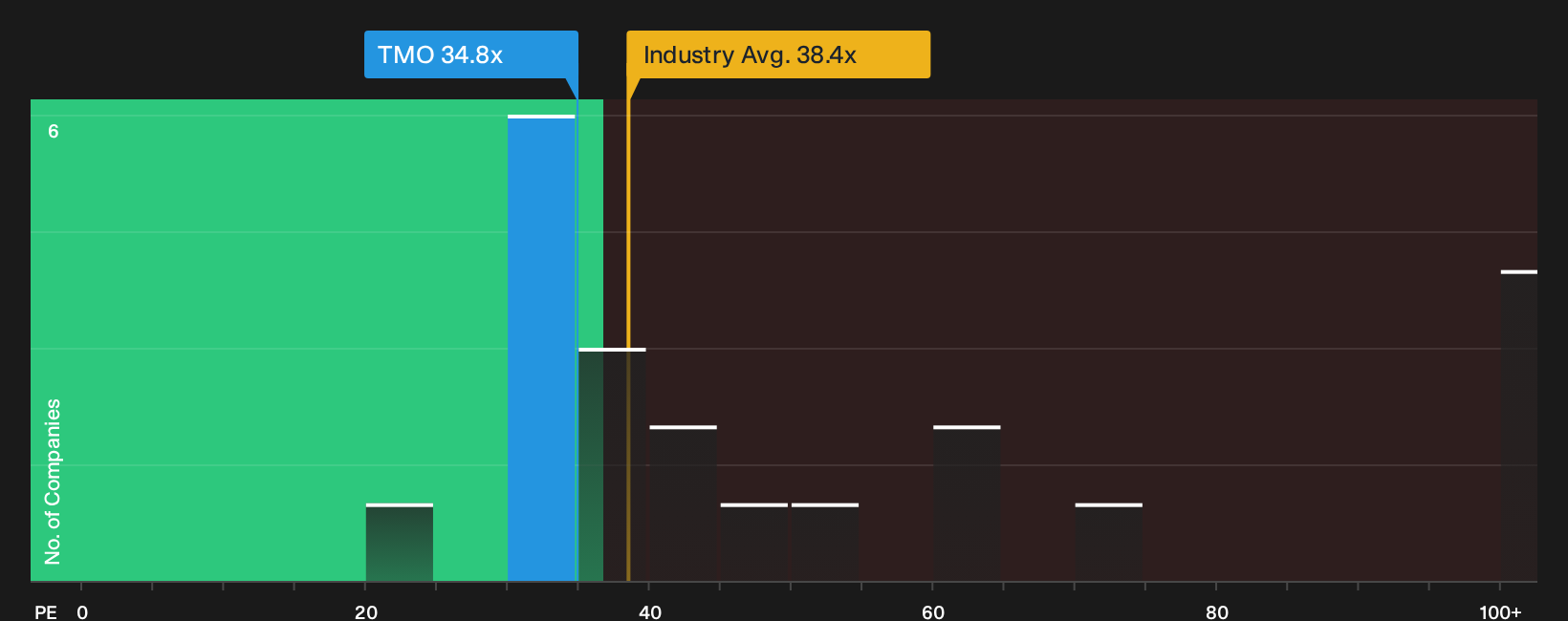Click the x-axis label 60
The width and height of the screenshot is (1568, 621).
(933, 612)
